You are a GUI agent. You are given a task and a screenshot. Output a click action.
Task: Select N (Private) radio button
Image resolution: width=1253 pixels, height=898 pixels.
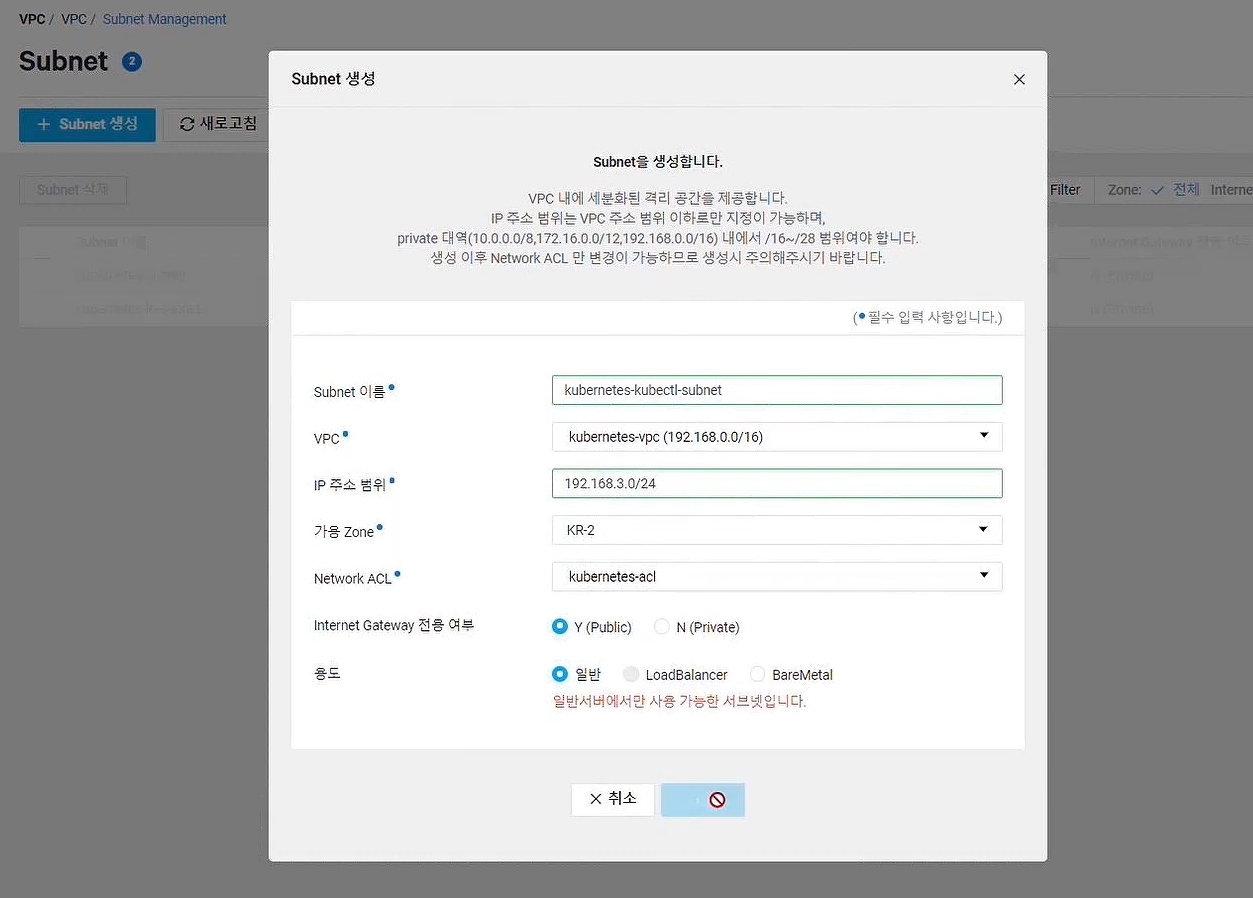pyautogui.click(x=662, y=626)
